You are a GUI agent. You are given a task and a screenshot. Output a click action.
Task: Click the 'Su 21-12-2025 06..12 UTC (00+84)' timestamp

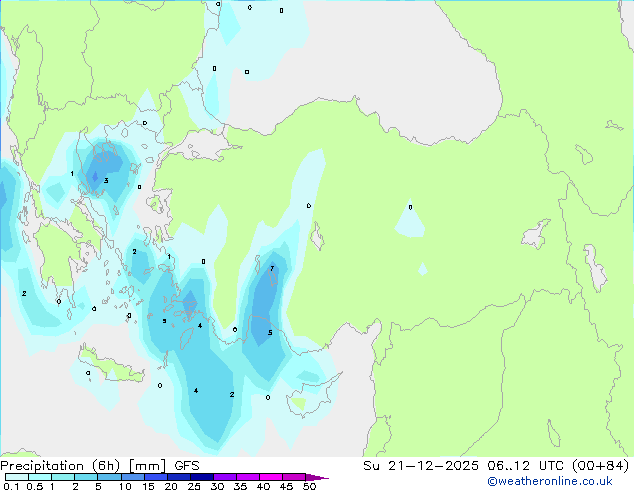pyautogui.click(x=496, y=466)
